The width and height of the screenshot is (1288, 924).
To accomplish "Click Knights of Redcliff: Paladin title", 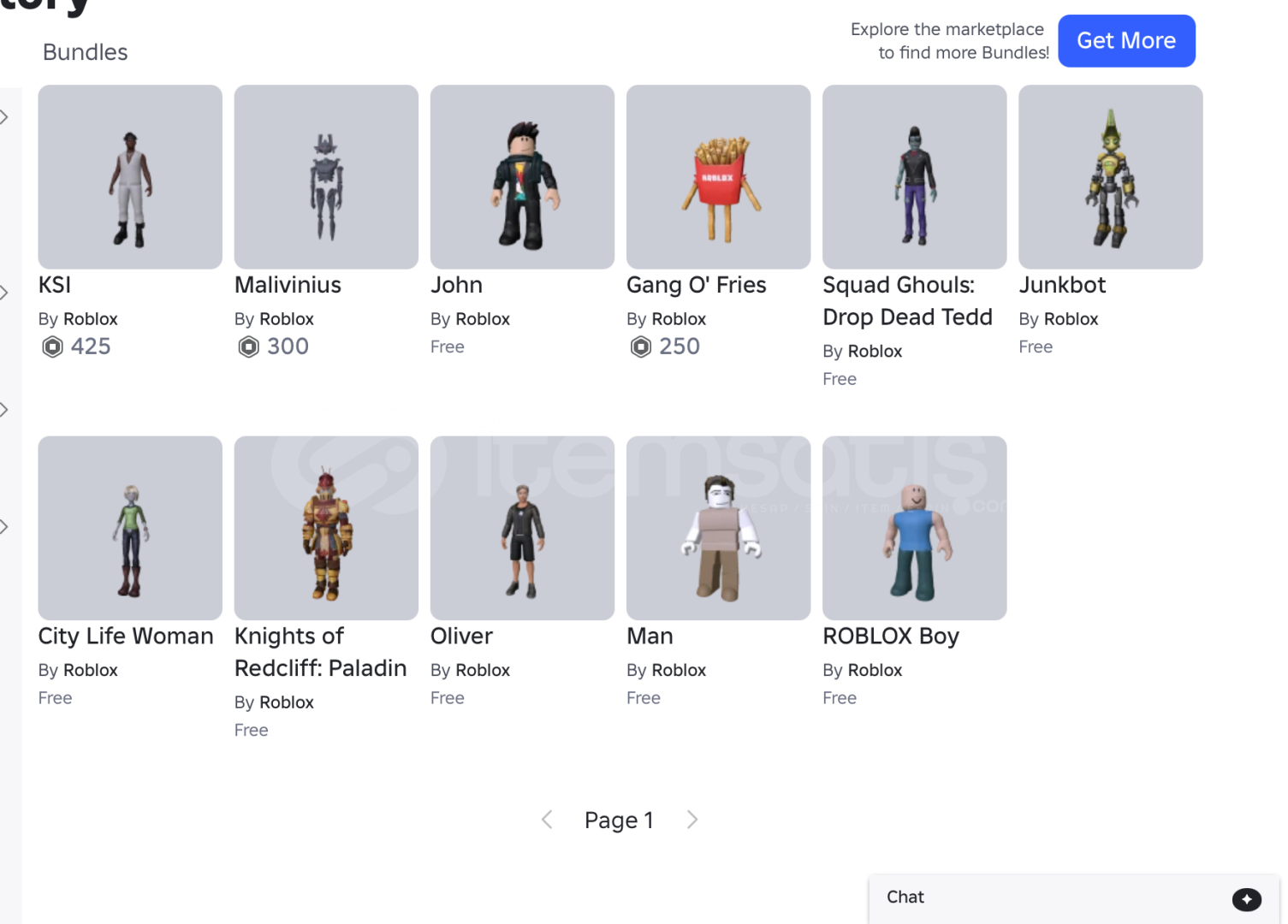I will coord(320,652).
